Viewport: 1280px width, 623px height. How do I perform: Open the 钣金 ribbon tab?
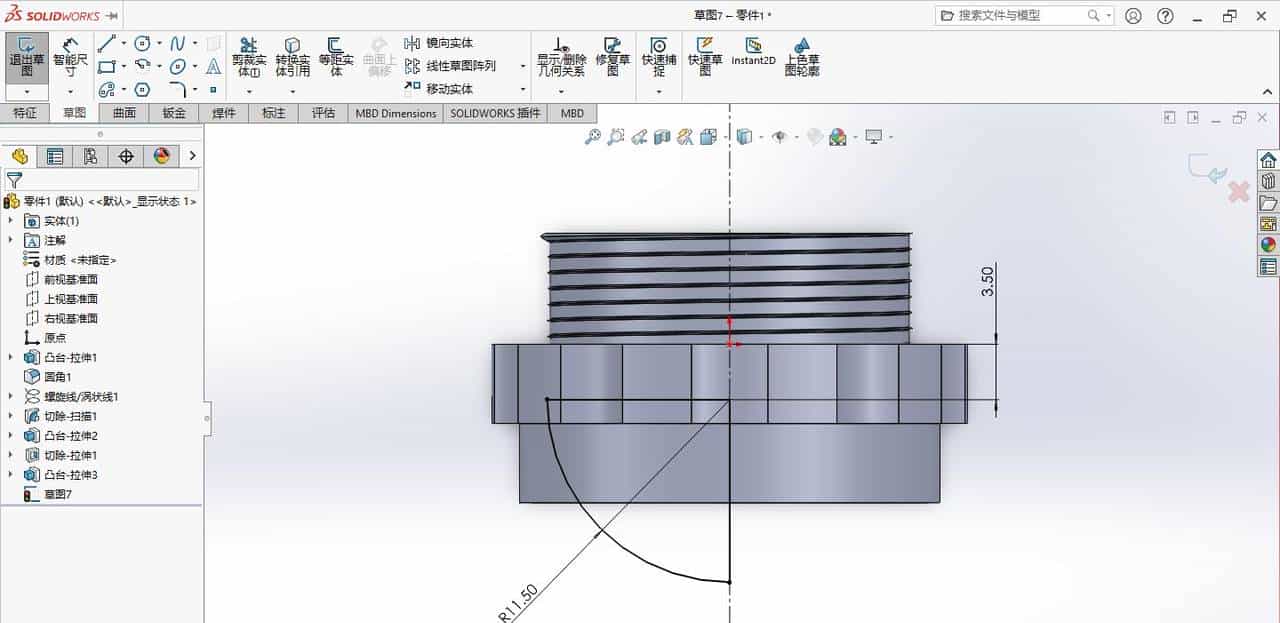[x=172, y=113]
